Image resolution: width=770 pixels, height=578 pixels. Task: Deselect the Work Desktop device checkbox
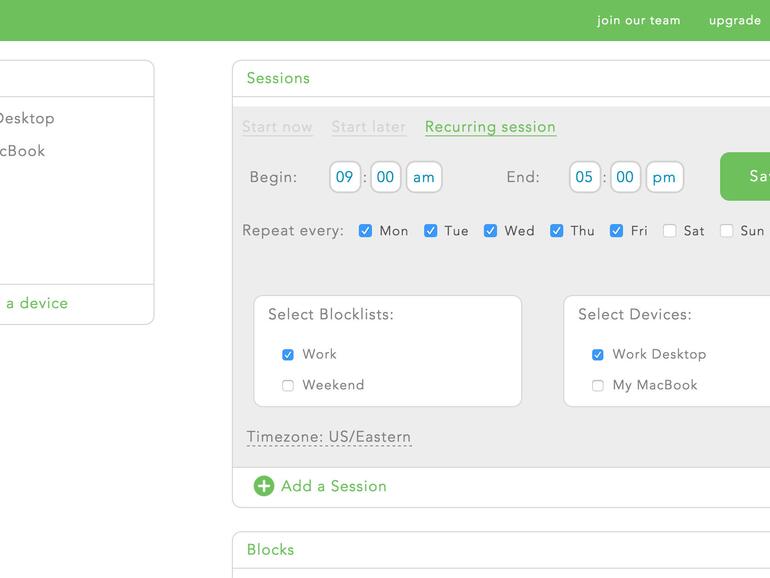coord(598,355)
